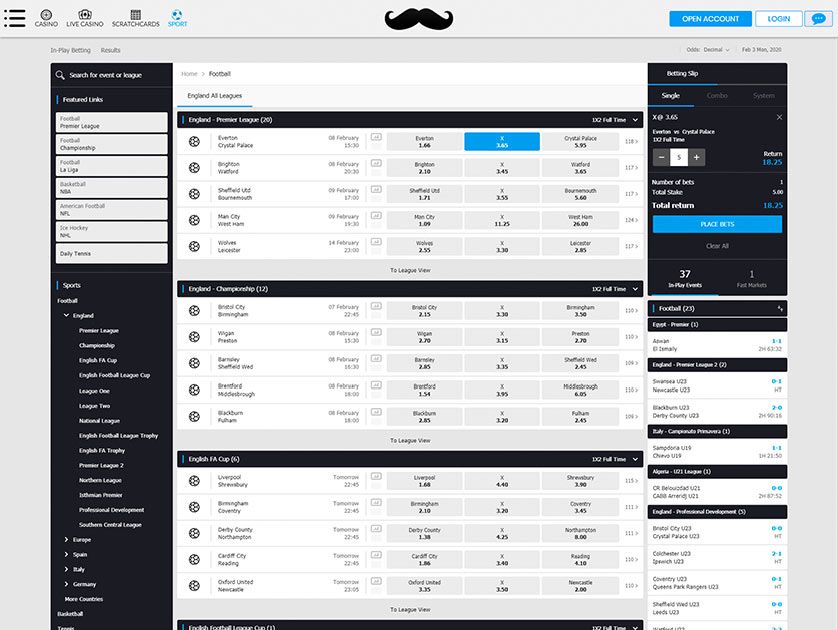
Task: Open the hamburger main menu
Action: tap(14, 18)
